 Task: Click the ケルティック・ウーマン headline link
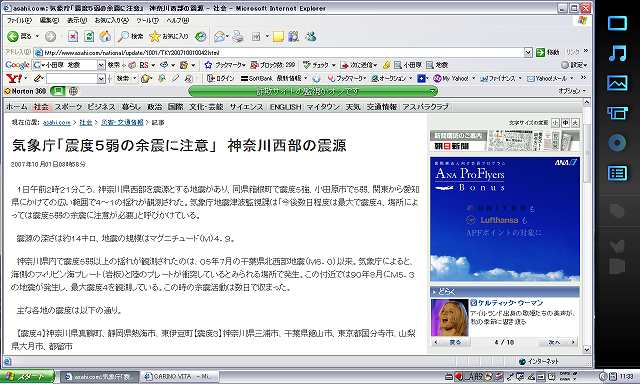point(511,303)
